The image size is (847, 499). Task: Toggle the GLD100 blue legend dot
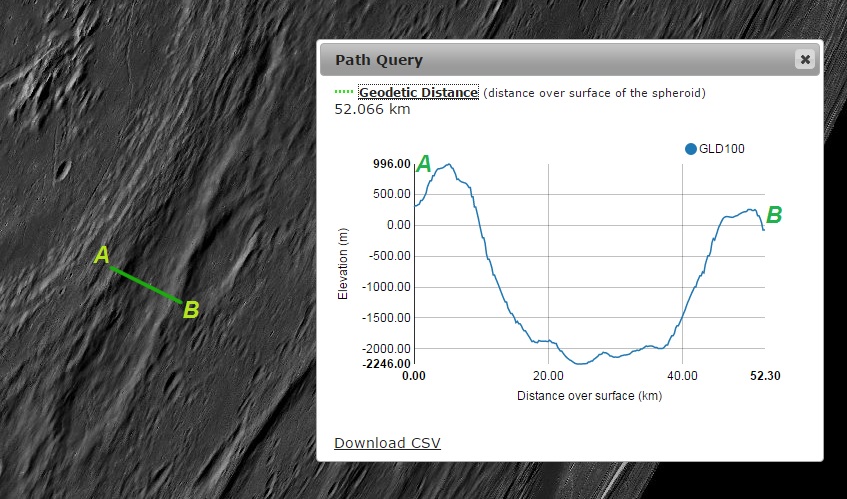(x=690, y=149)
